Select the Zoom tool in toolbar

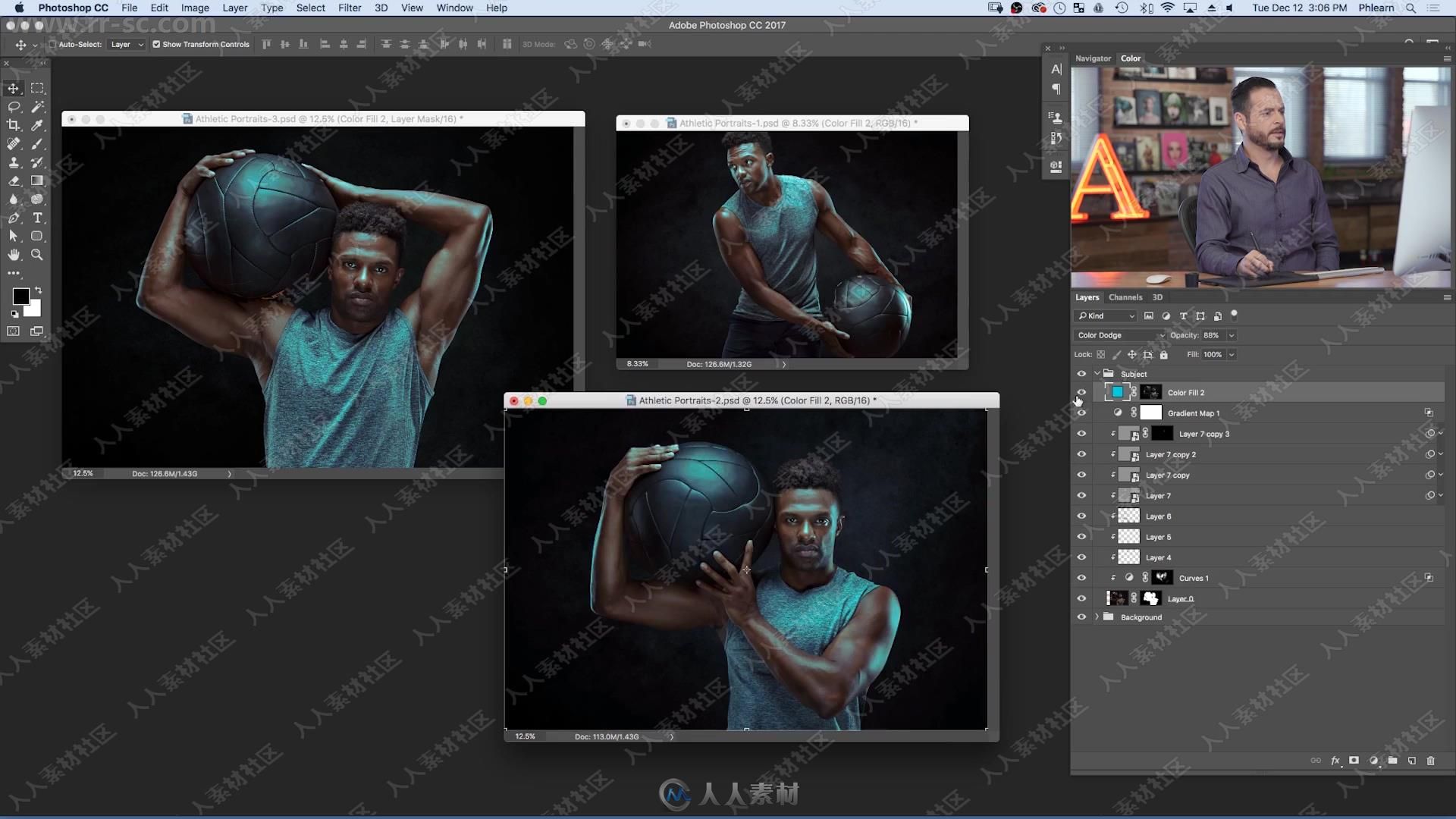click(x=37, y=253)
